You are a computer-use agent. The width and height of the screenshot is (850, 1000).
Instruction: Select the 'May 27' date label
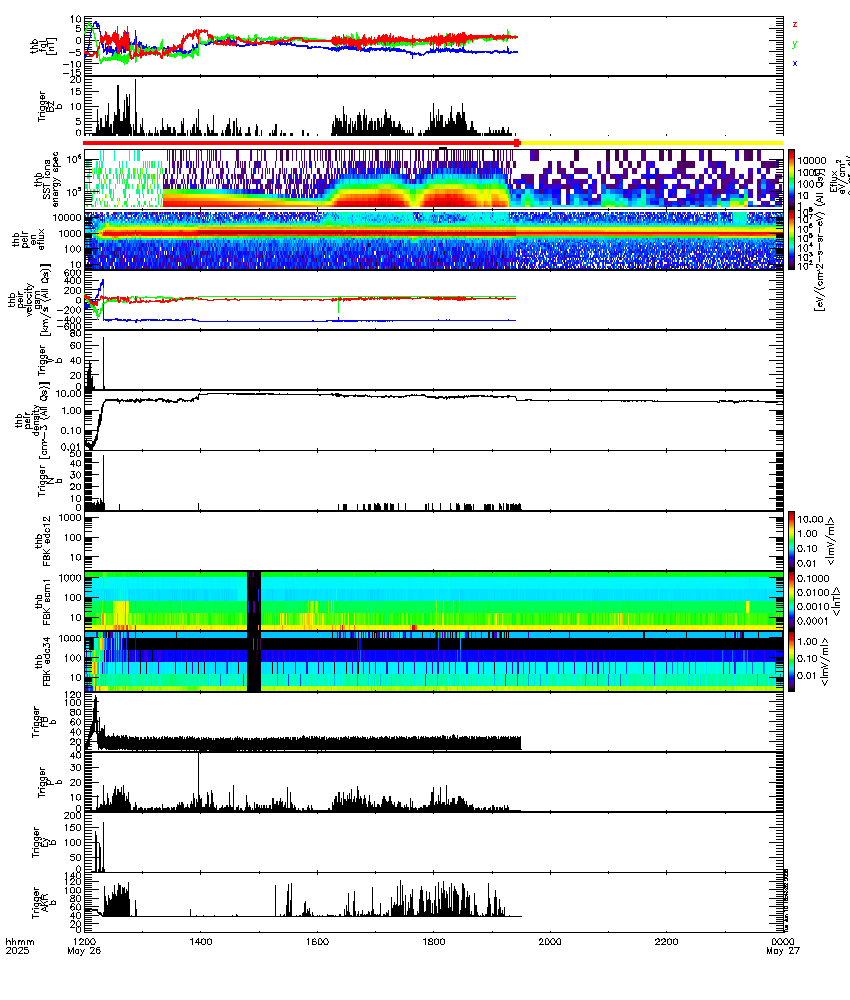783,950
